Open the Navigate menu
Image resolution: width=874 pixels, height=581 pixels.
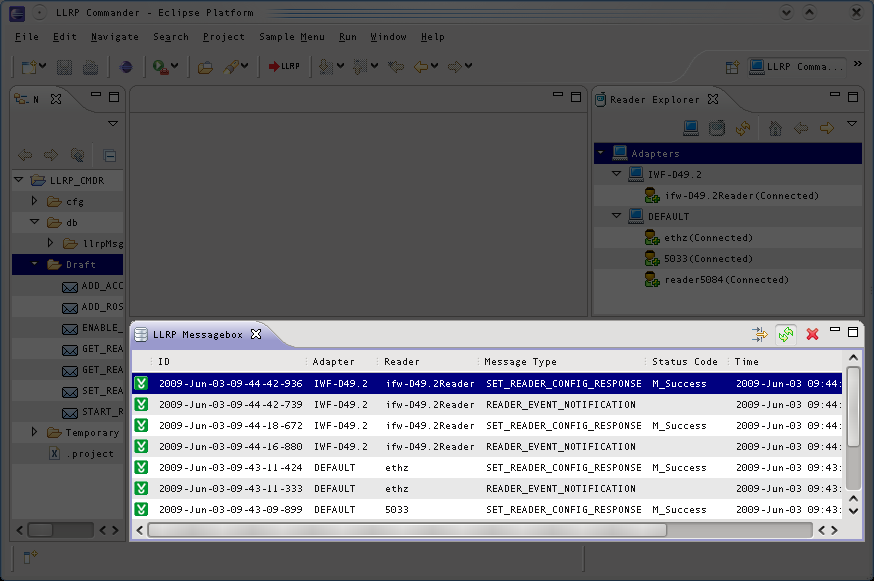click(x=115, y=37)
